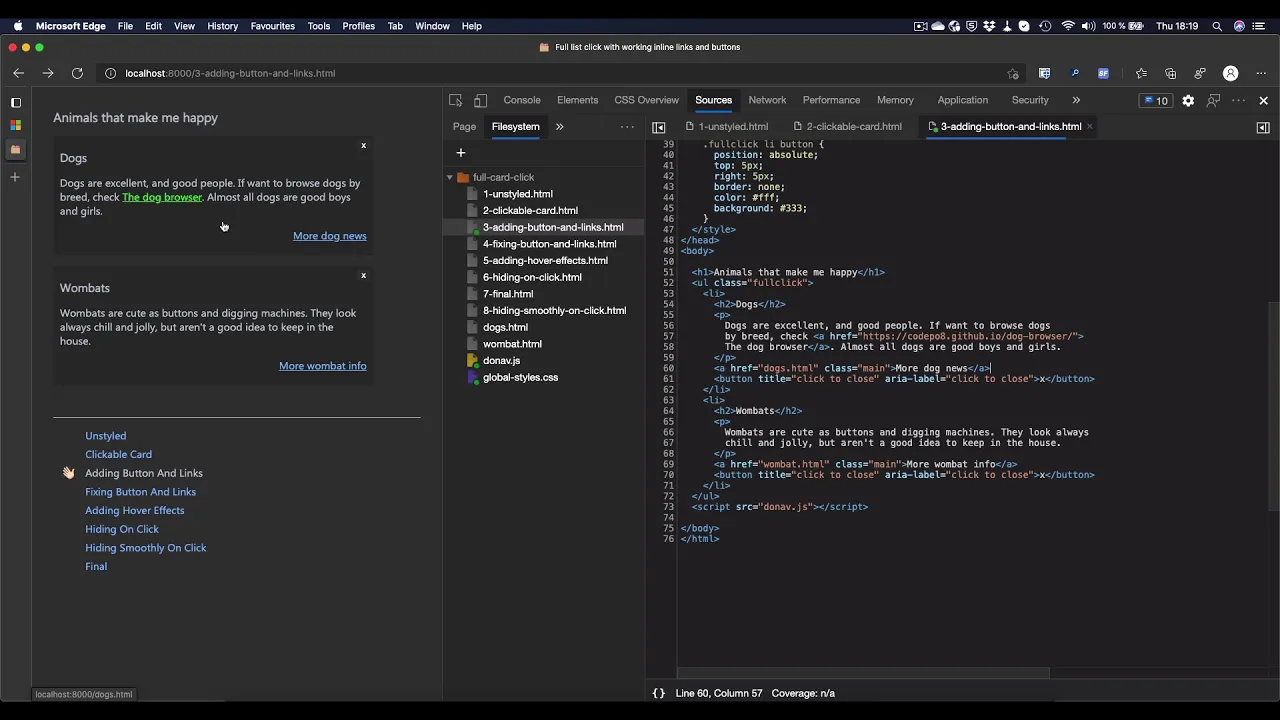
Task: Open navigator pane three-dot options
Action: 627,127
